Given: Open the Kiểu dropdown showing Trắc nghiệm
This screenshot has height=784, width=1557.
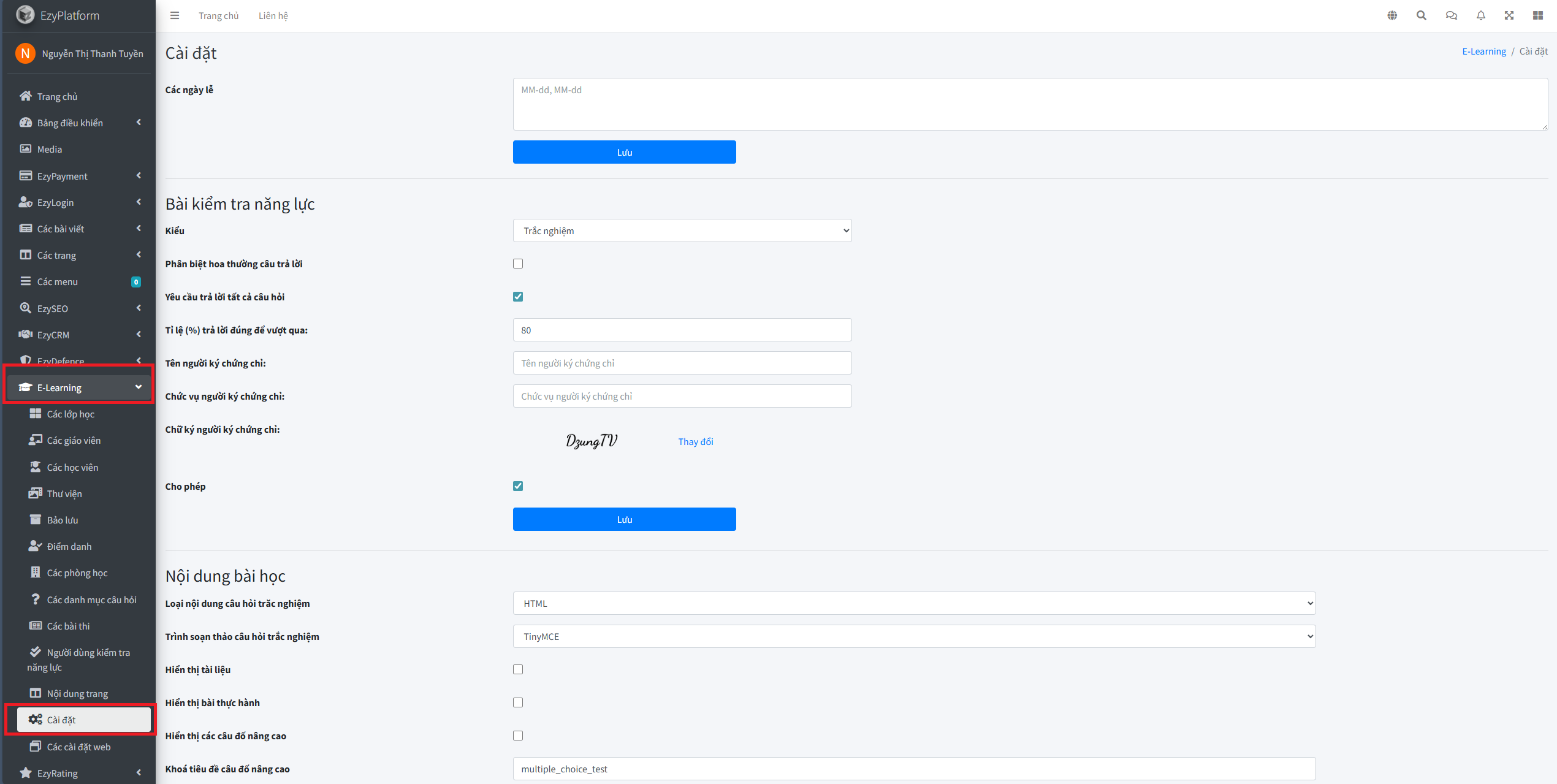Looking at the screenshot, I should click(x=682, y=230).
